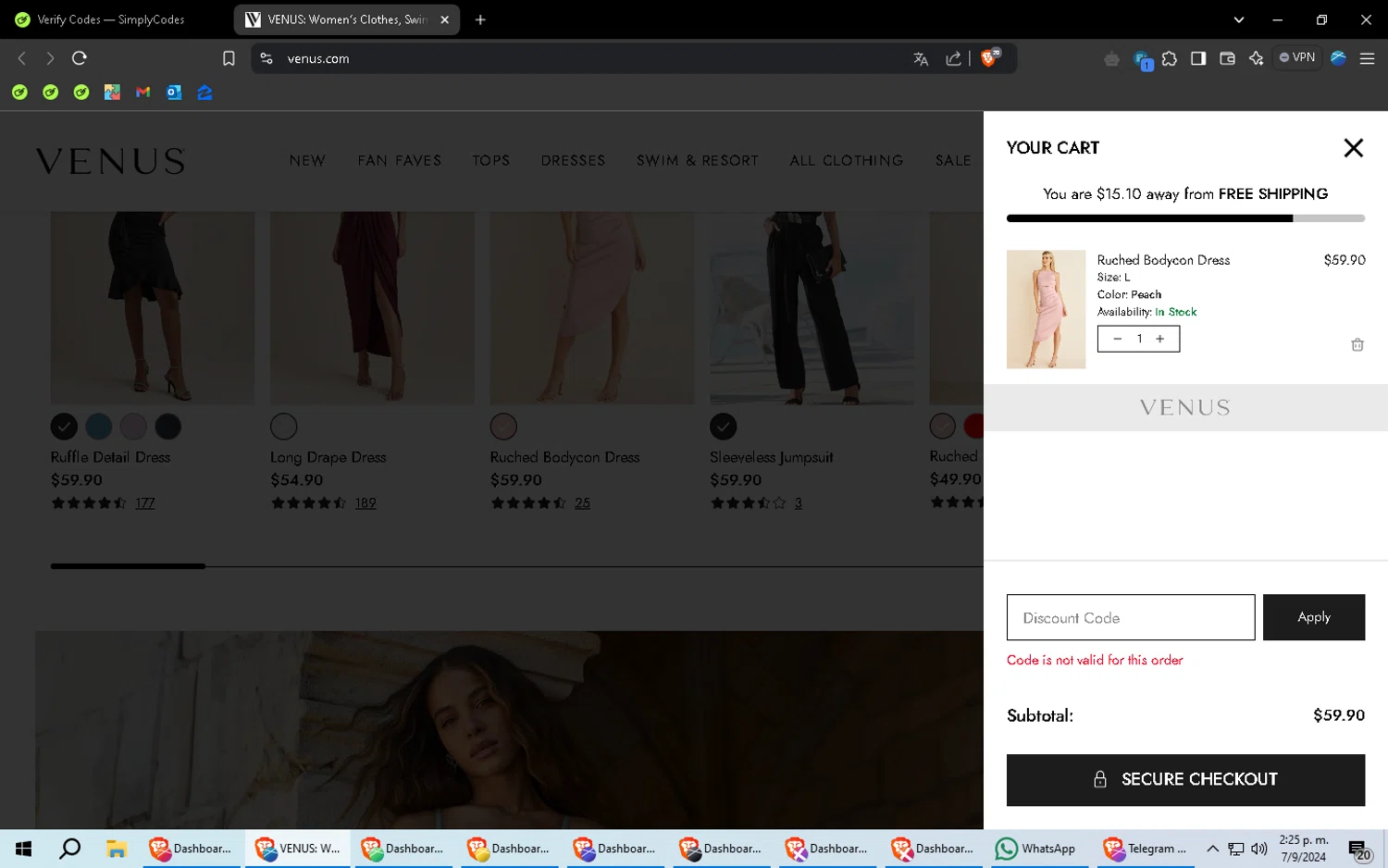1388x868 pixels.
Task: Open the browser main menu
Action: (x=1367, y=58)
